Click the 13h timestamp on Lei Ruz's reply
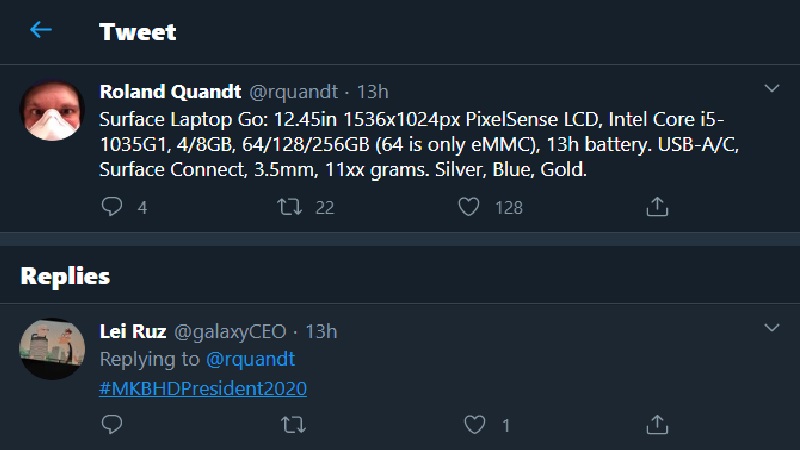800x450 pixels. click(321, 331)
